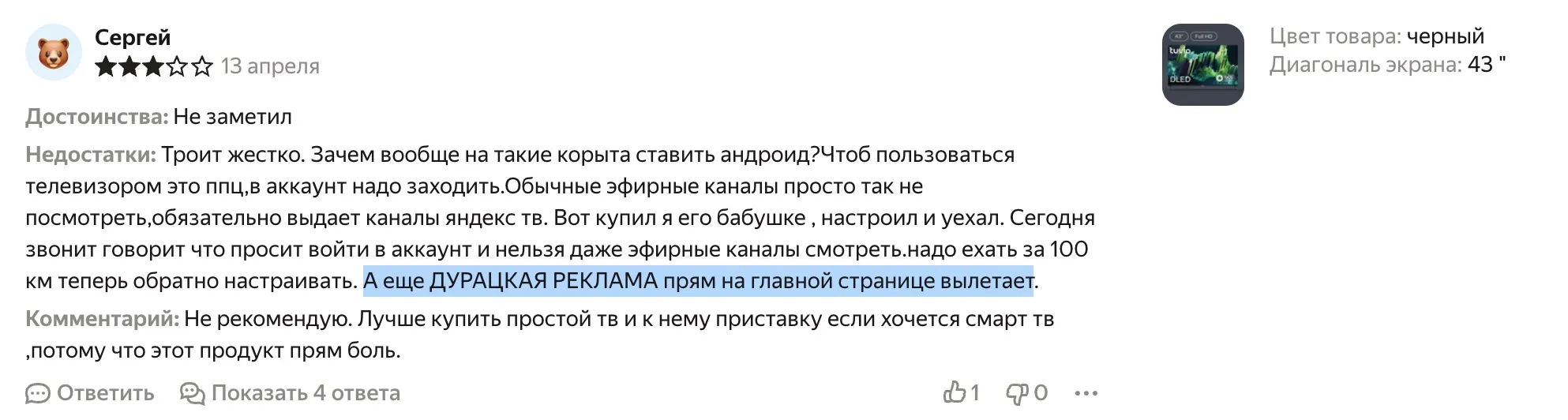
Task: Click the fifth empty rating star
Action: (x=202, y=66)
